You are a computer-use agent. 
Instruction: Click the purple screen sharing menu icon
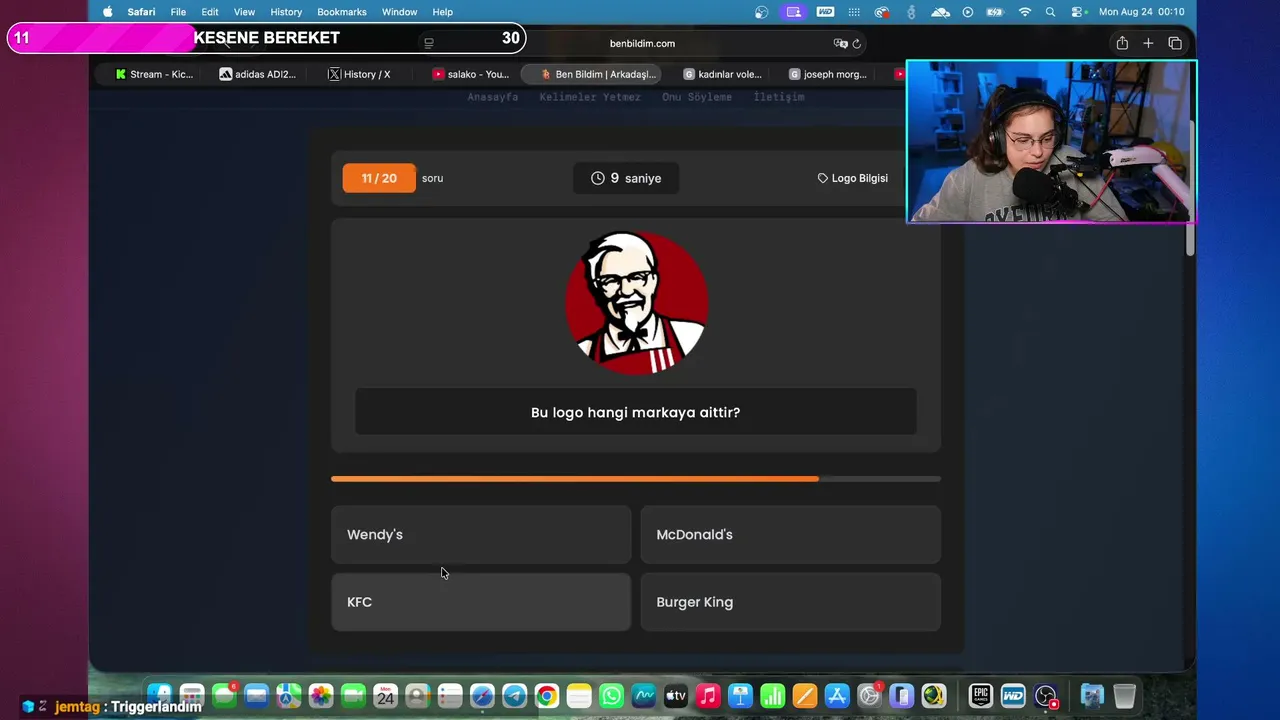(x=794, y=12)
